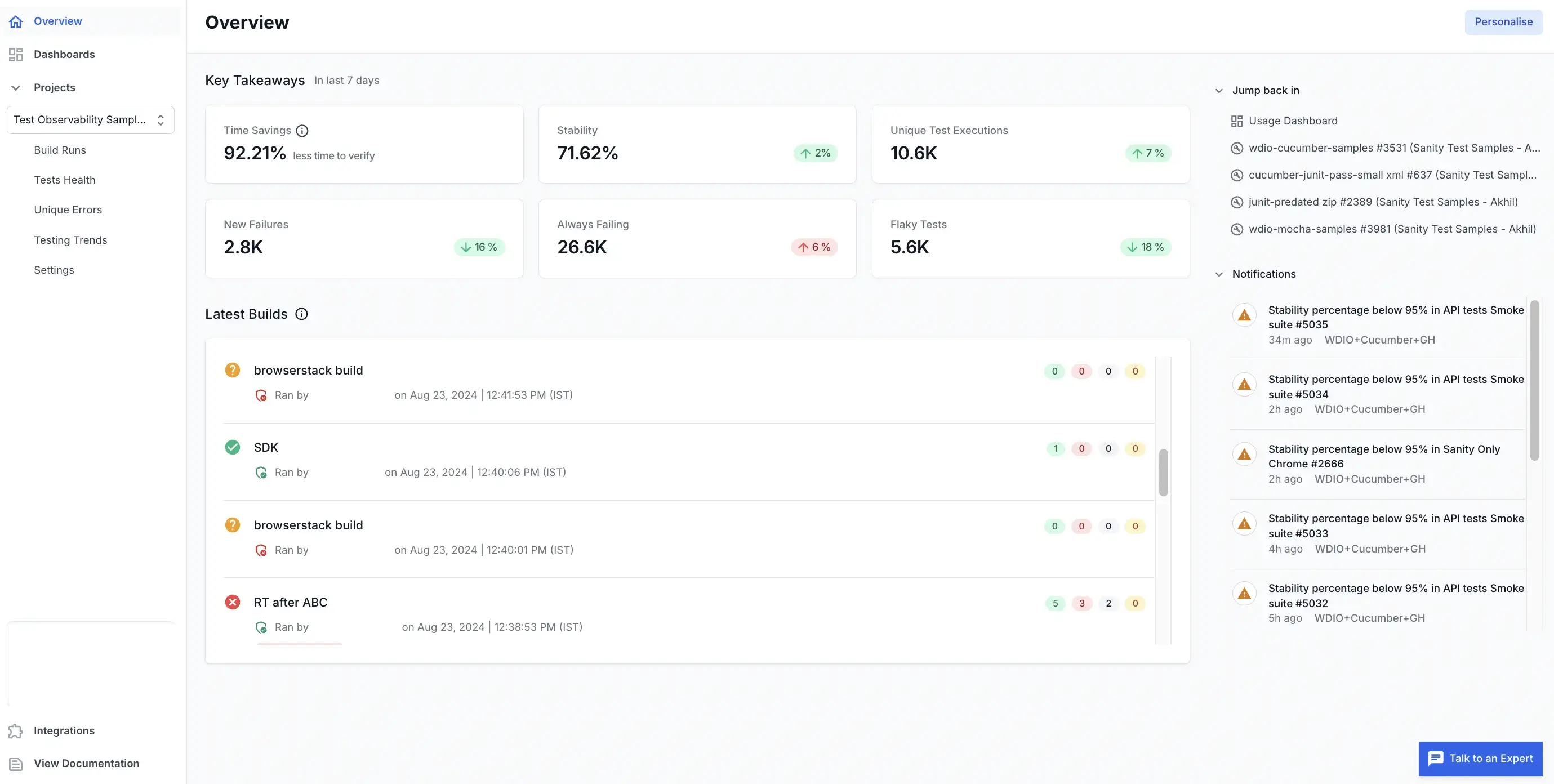This screenshot has height=784, width=1554.
Task: Collapse the Jump back in section
Action: pyautogui.click(x=1219, y=91)
